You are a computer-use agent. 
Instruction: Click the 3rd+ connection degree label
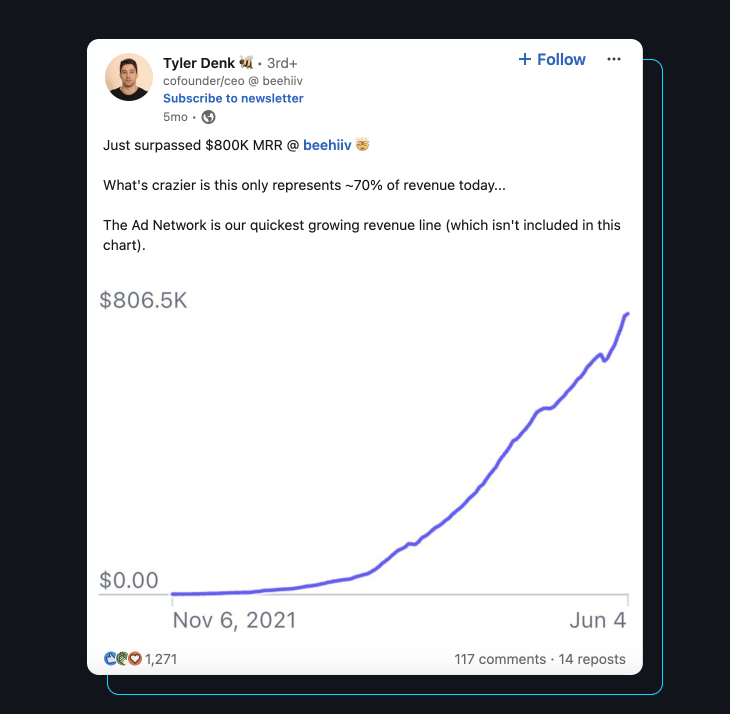(282, 63)
